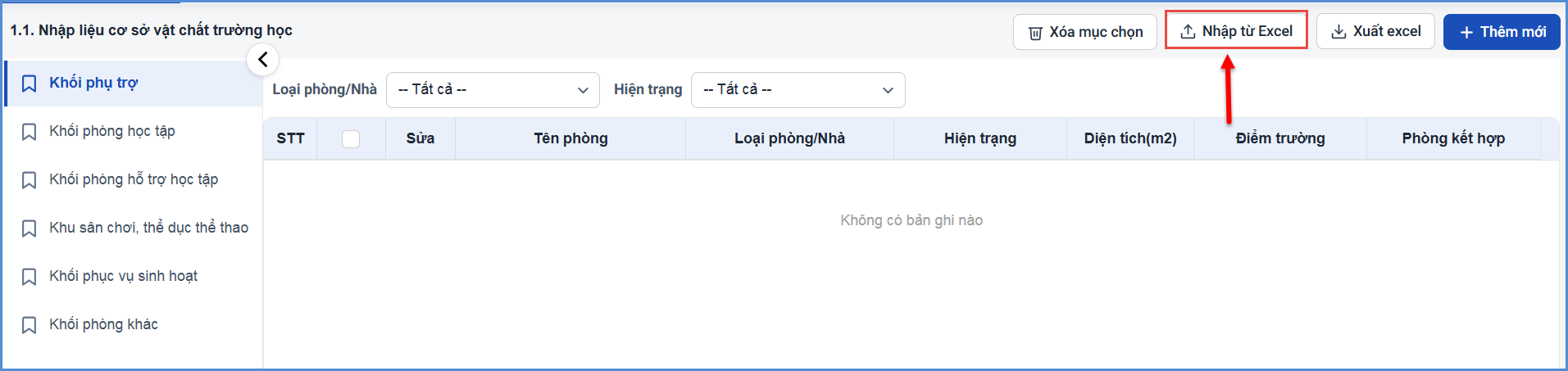Click the Thêm mới button

1502,32
